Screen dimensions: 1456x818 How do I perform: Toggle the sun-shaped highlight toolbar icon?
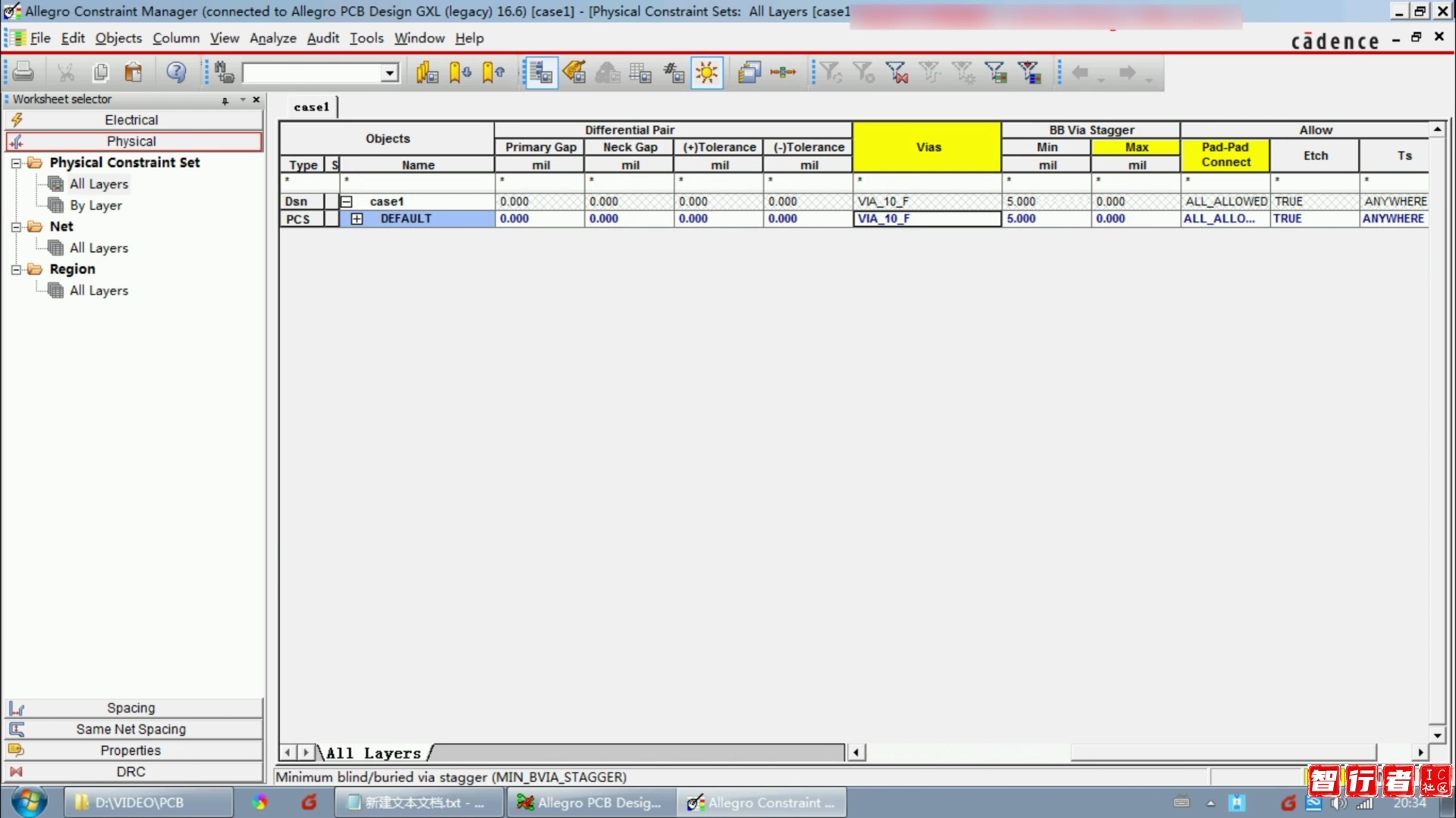click(x=706, y=72)
